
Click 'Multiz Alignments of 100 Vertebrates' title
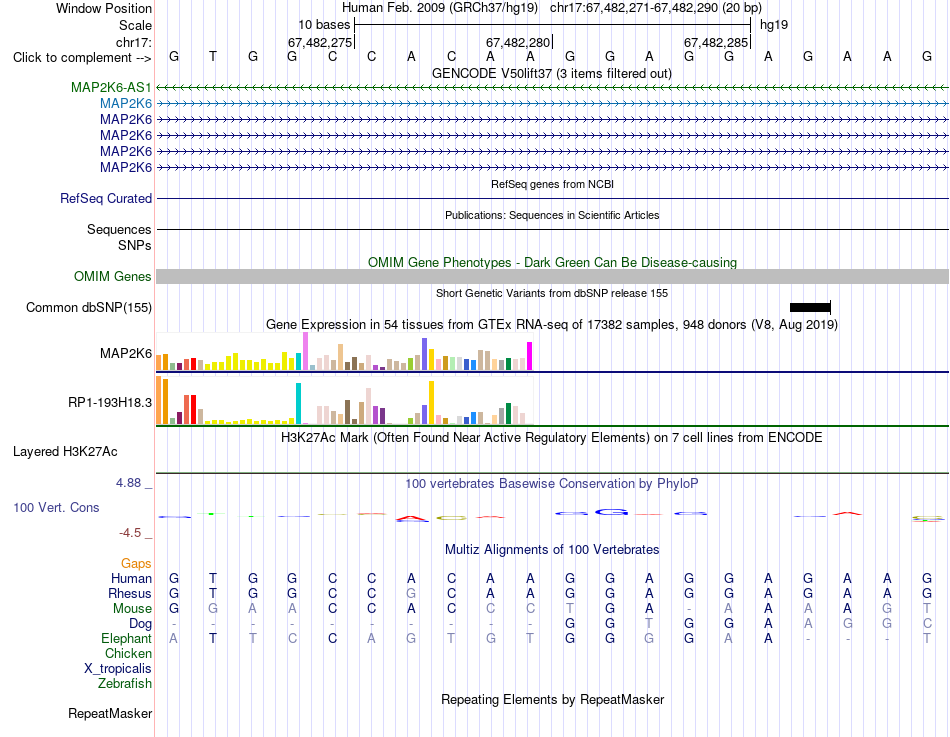point(552,550)
